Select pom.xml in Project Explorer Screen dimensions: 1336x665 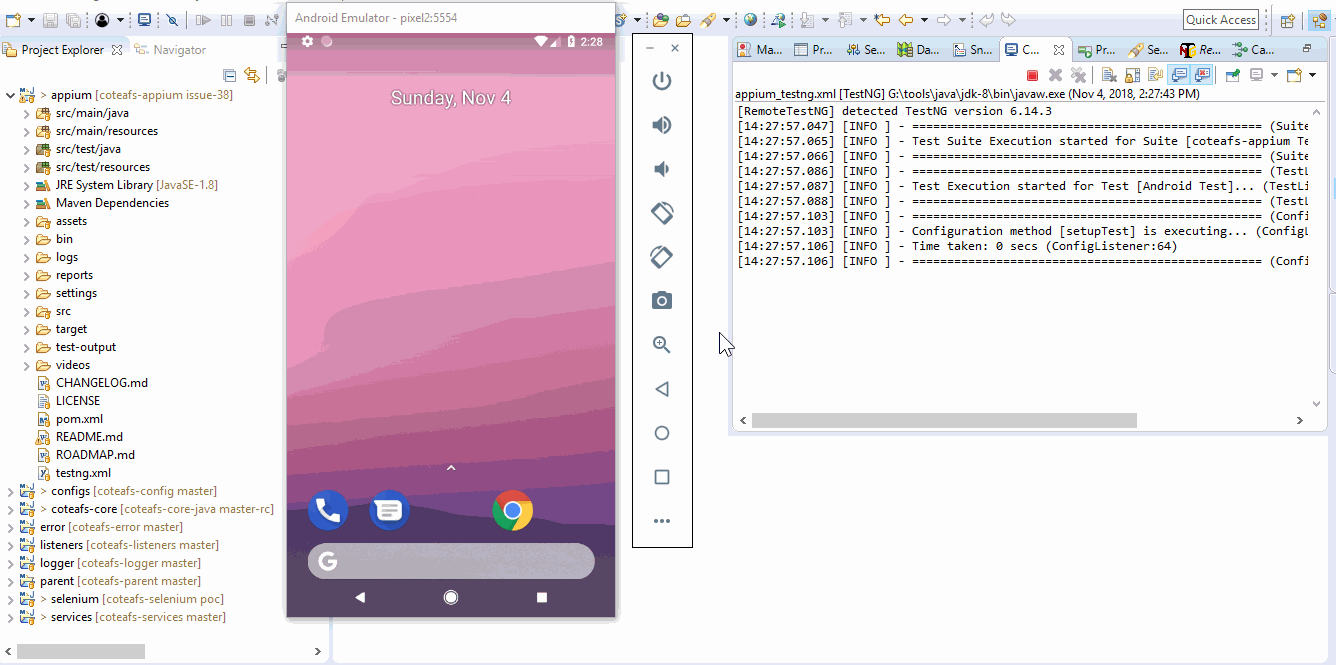click(79, 419)
